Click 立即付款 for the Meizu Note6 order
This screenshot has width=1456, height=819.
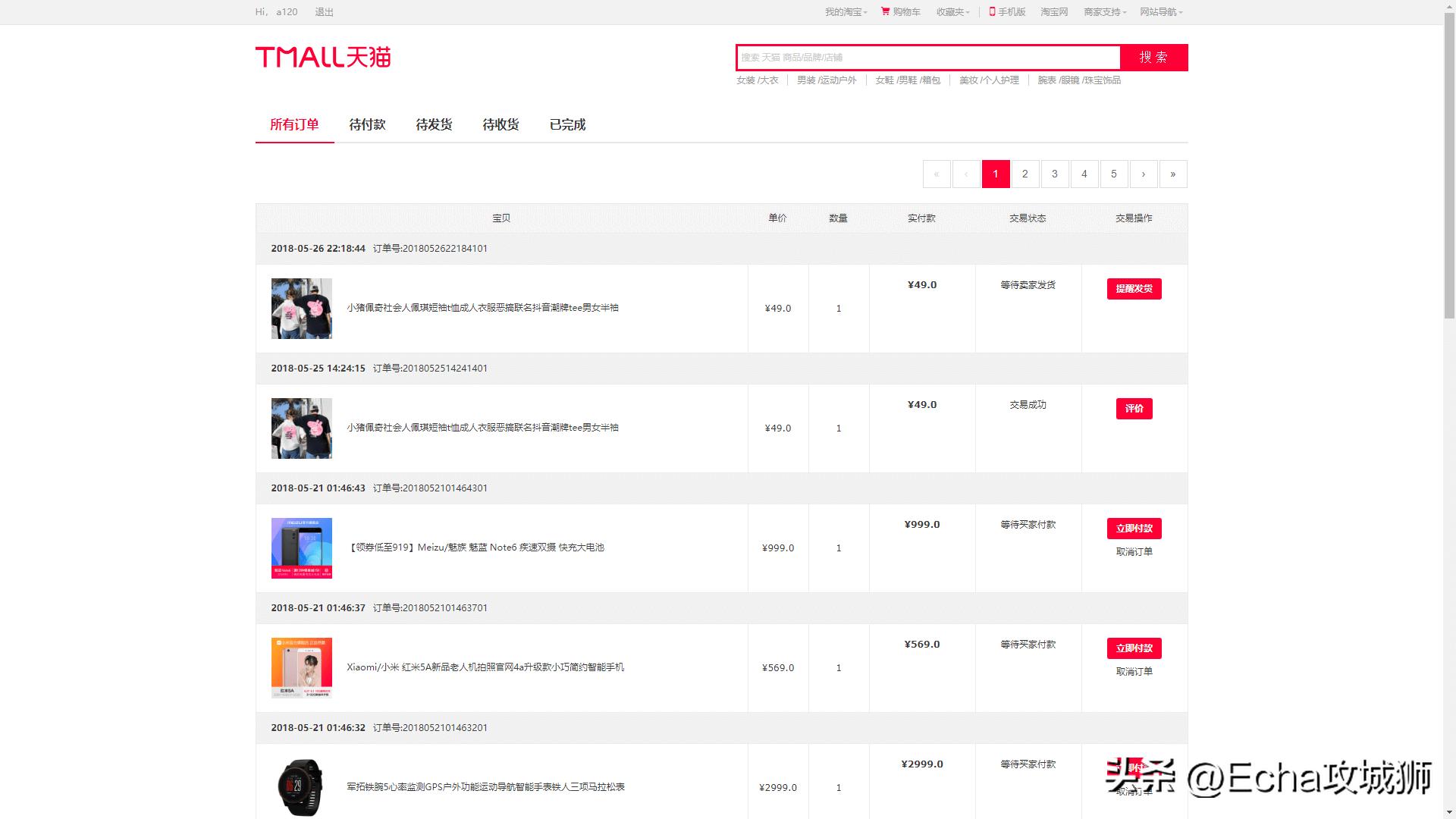coord(1134,529)
